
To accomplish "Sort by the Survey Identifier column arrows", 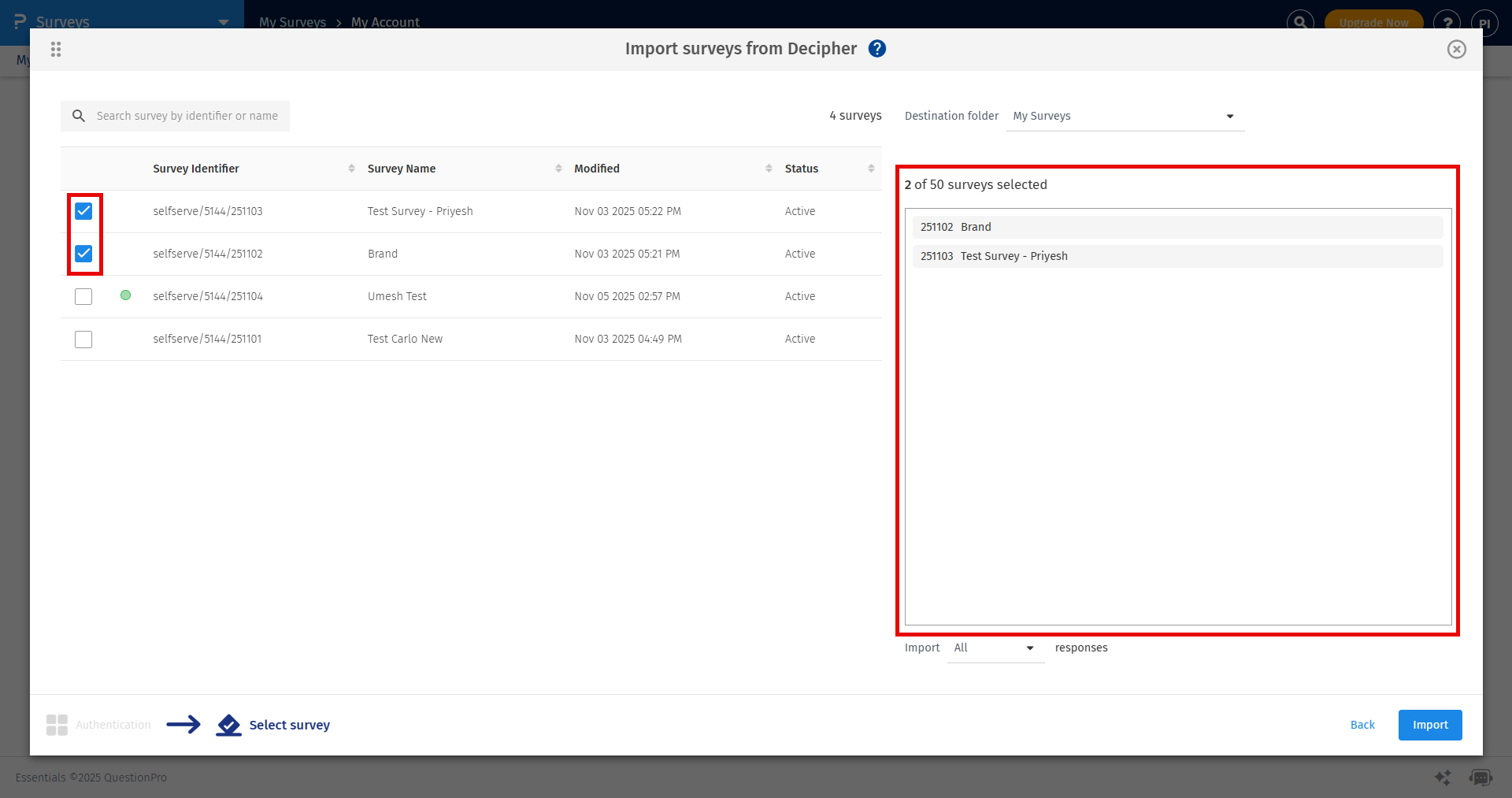I will click(351, 169).
